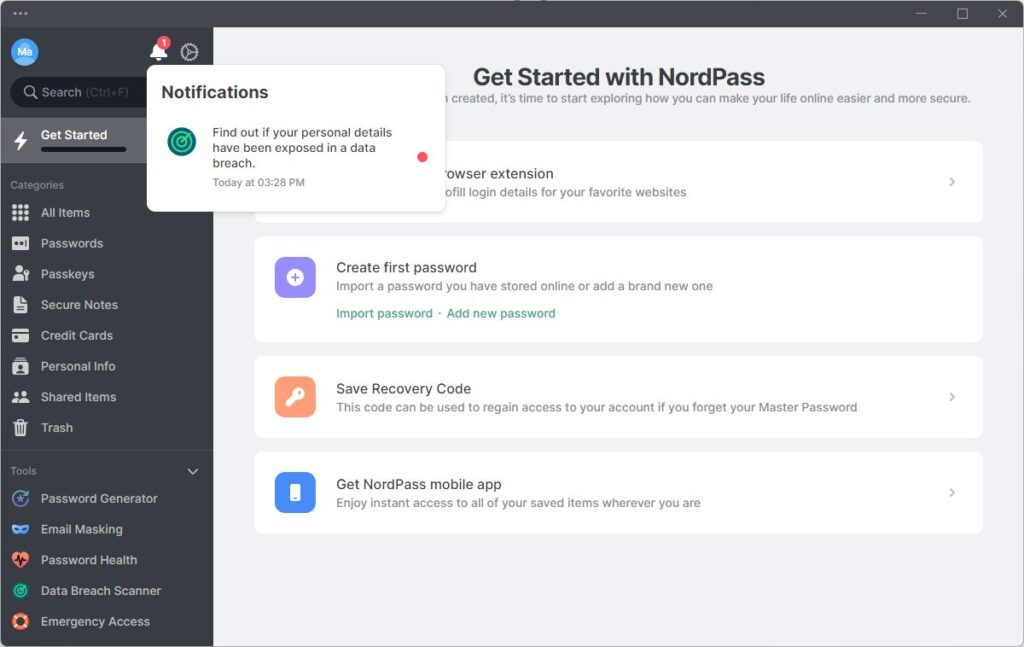
Task: Open Passkeys category
Action: click(x=67, y=274)
